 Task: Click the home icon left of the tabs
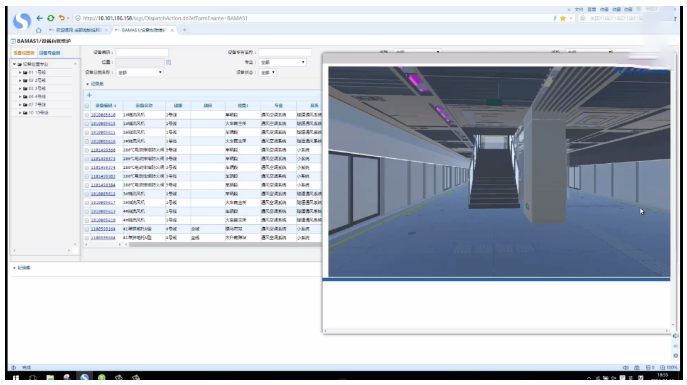pos(39,30)
